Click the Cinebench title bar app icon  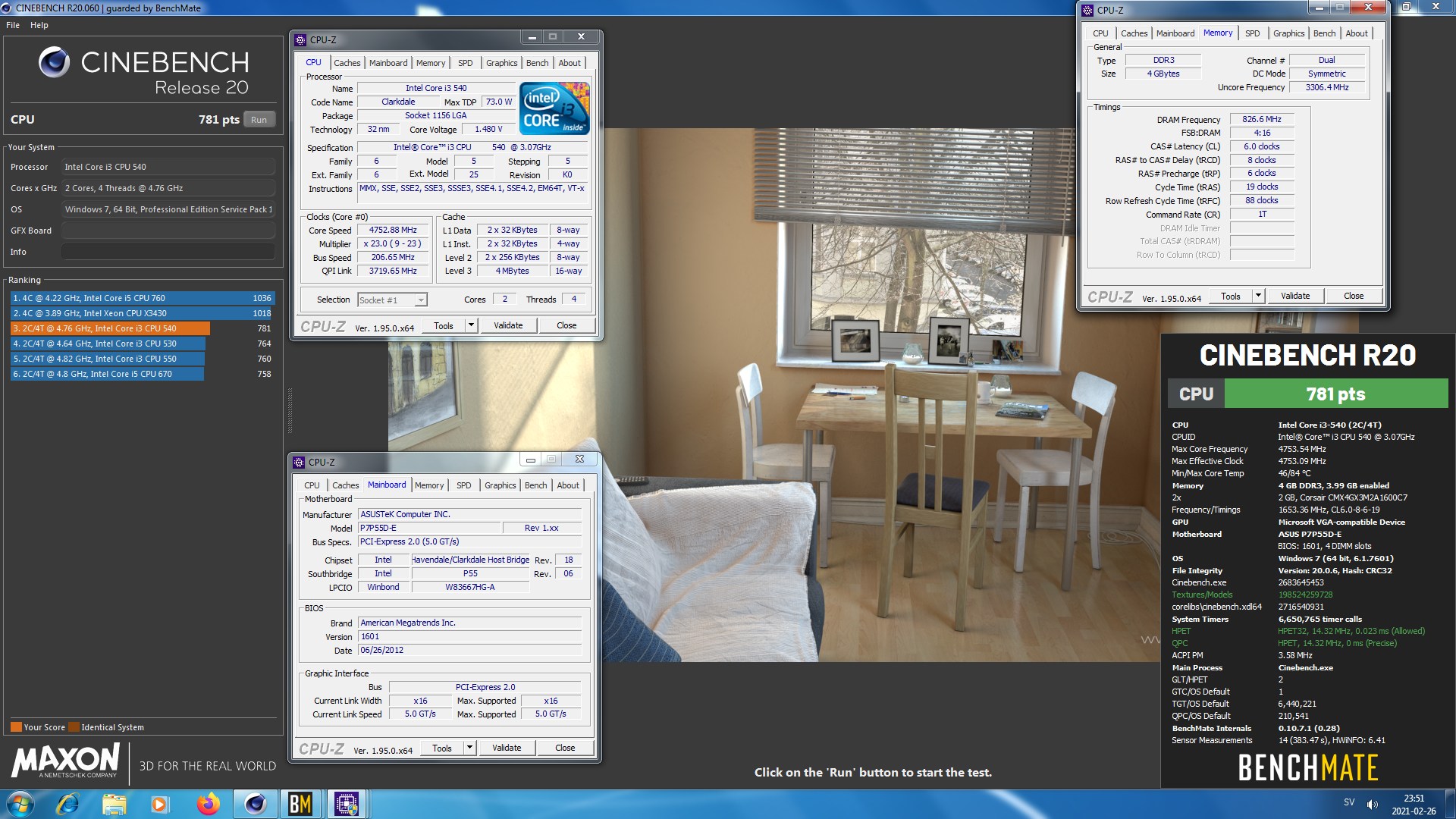coord(7,8)
